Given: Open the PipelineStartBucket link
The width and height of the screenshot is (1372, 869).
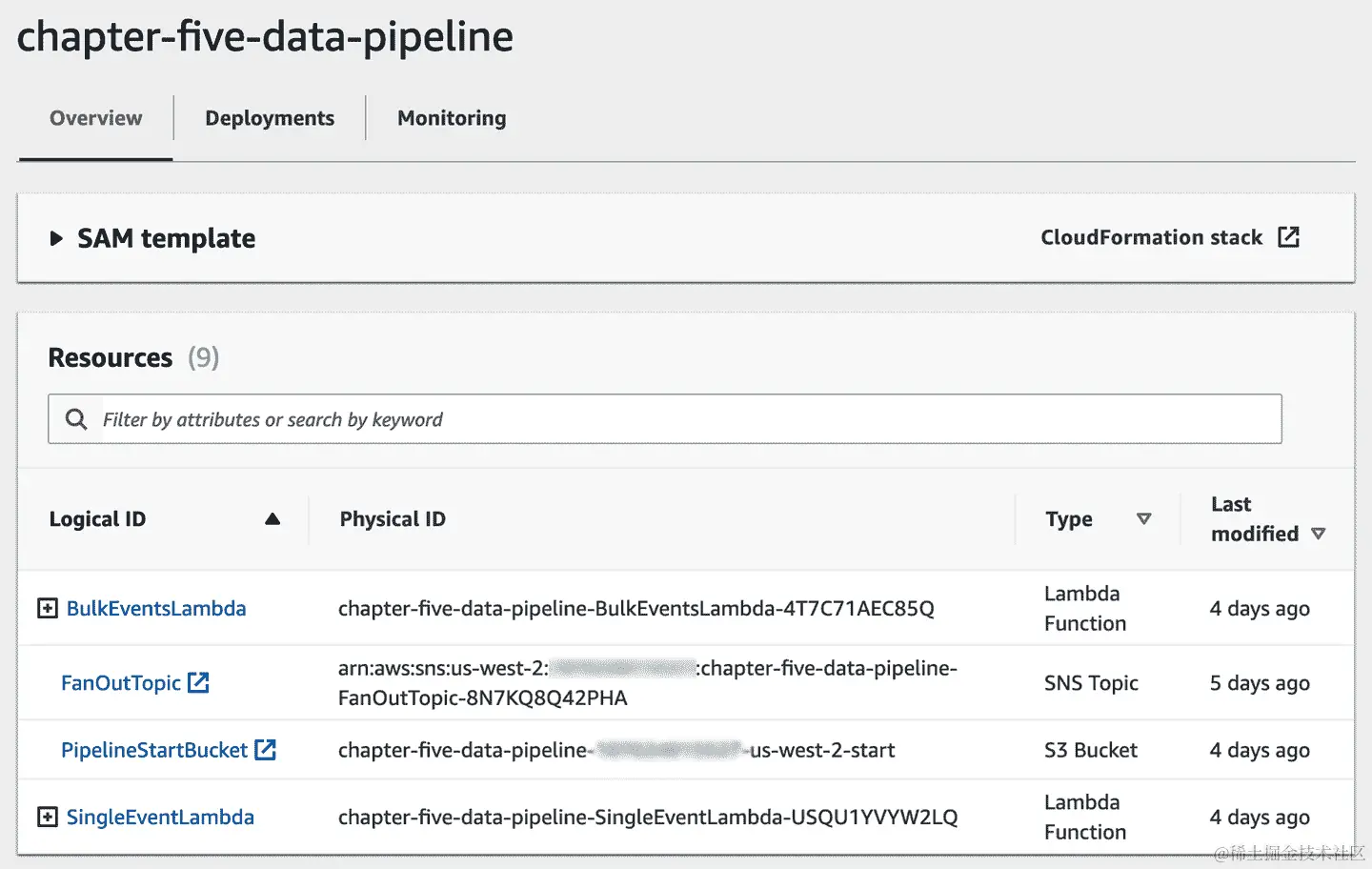Looking at the screenshot, I should click(153, 750).
